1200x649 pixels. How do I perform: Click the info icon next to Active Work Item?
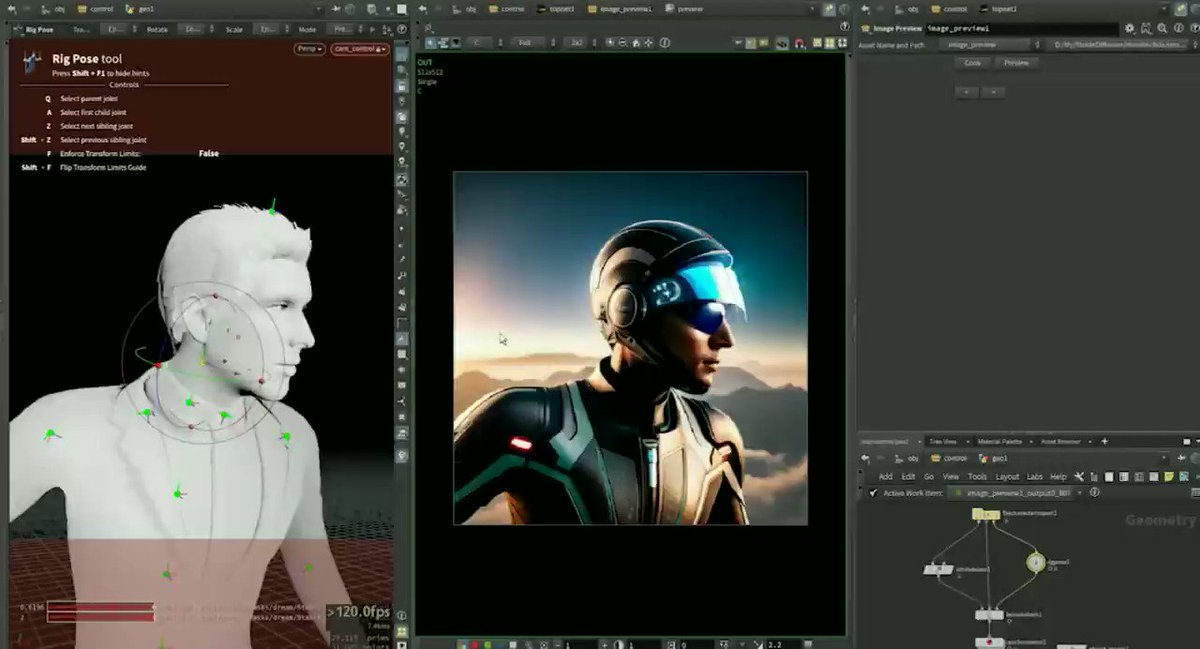click(1093, 493)
